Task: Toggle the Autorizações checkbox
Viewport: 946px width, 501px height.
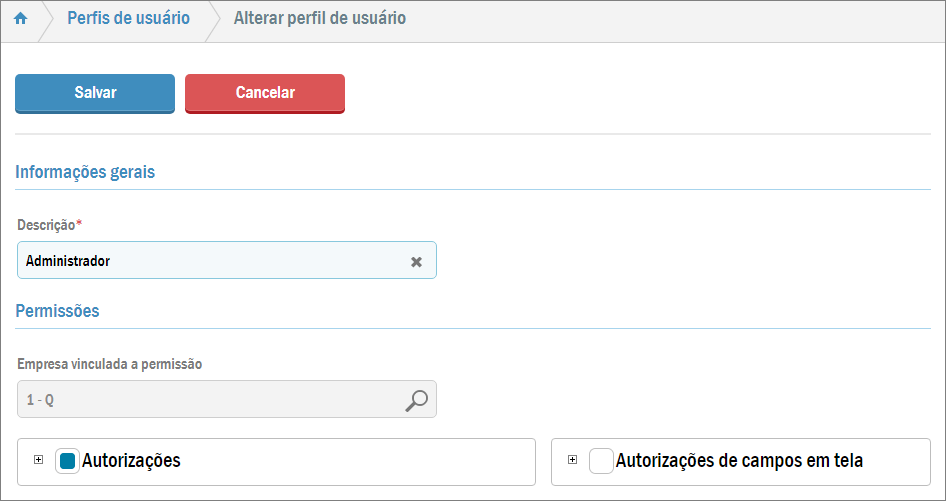Action: [x=67, y=461]
